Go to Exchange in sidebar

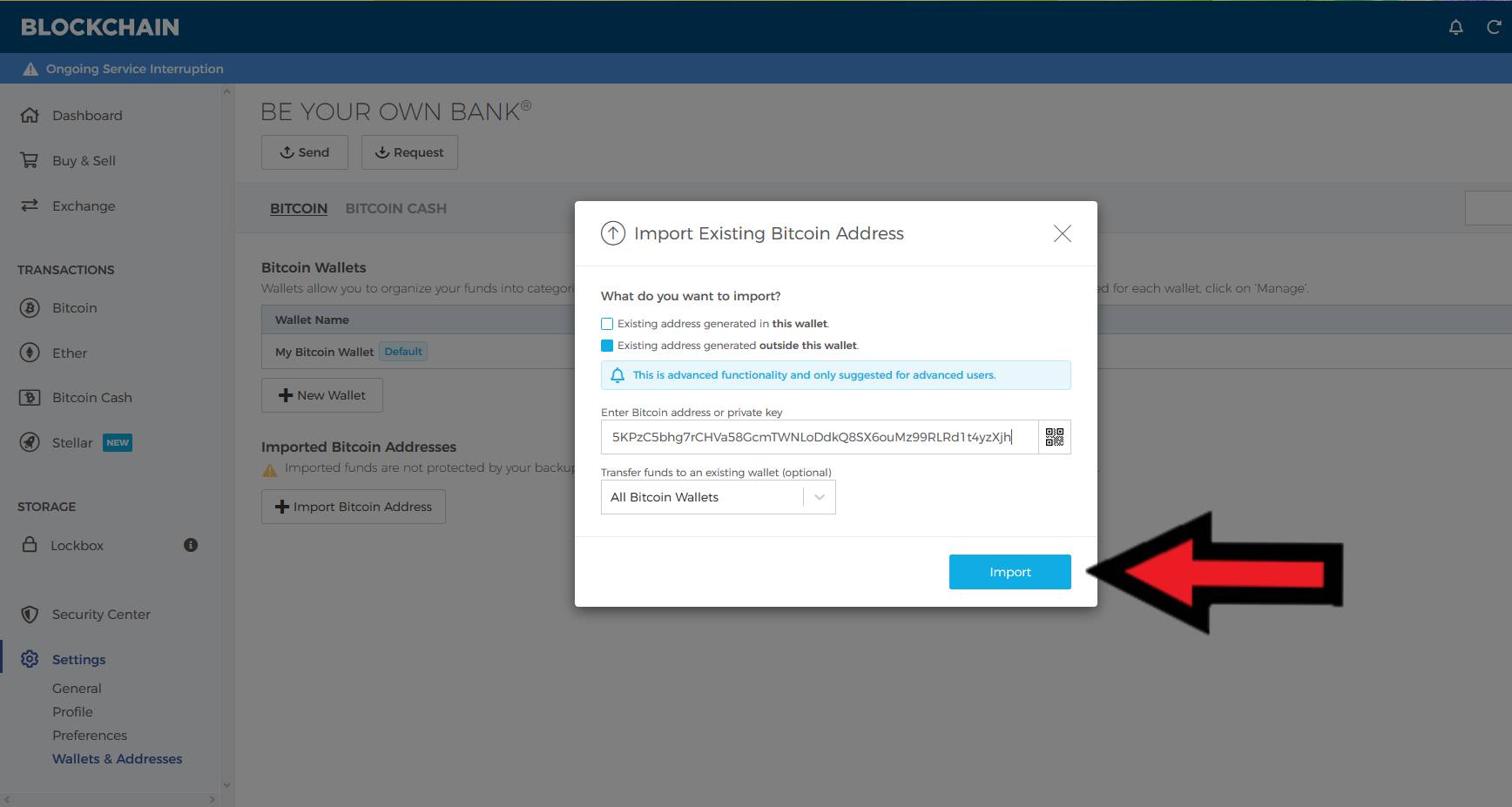pyautogui.click(x=84, y=205)
